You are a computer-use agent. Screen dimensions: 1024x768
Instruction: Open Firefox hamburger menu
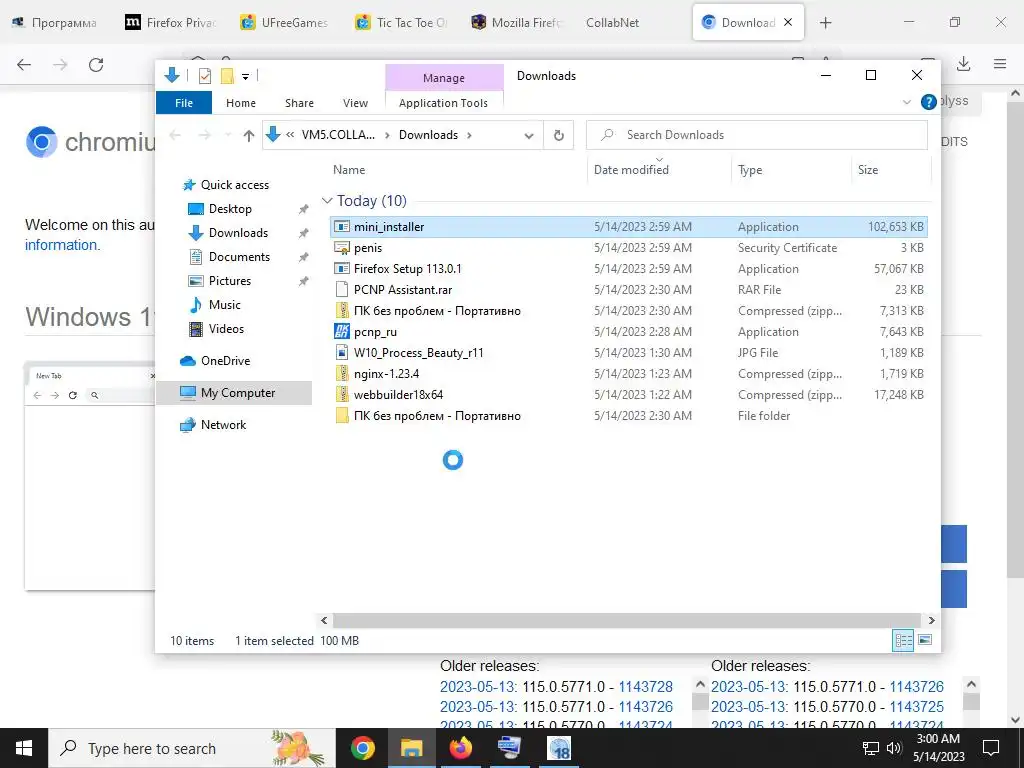(x=1000, y=64)
